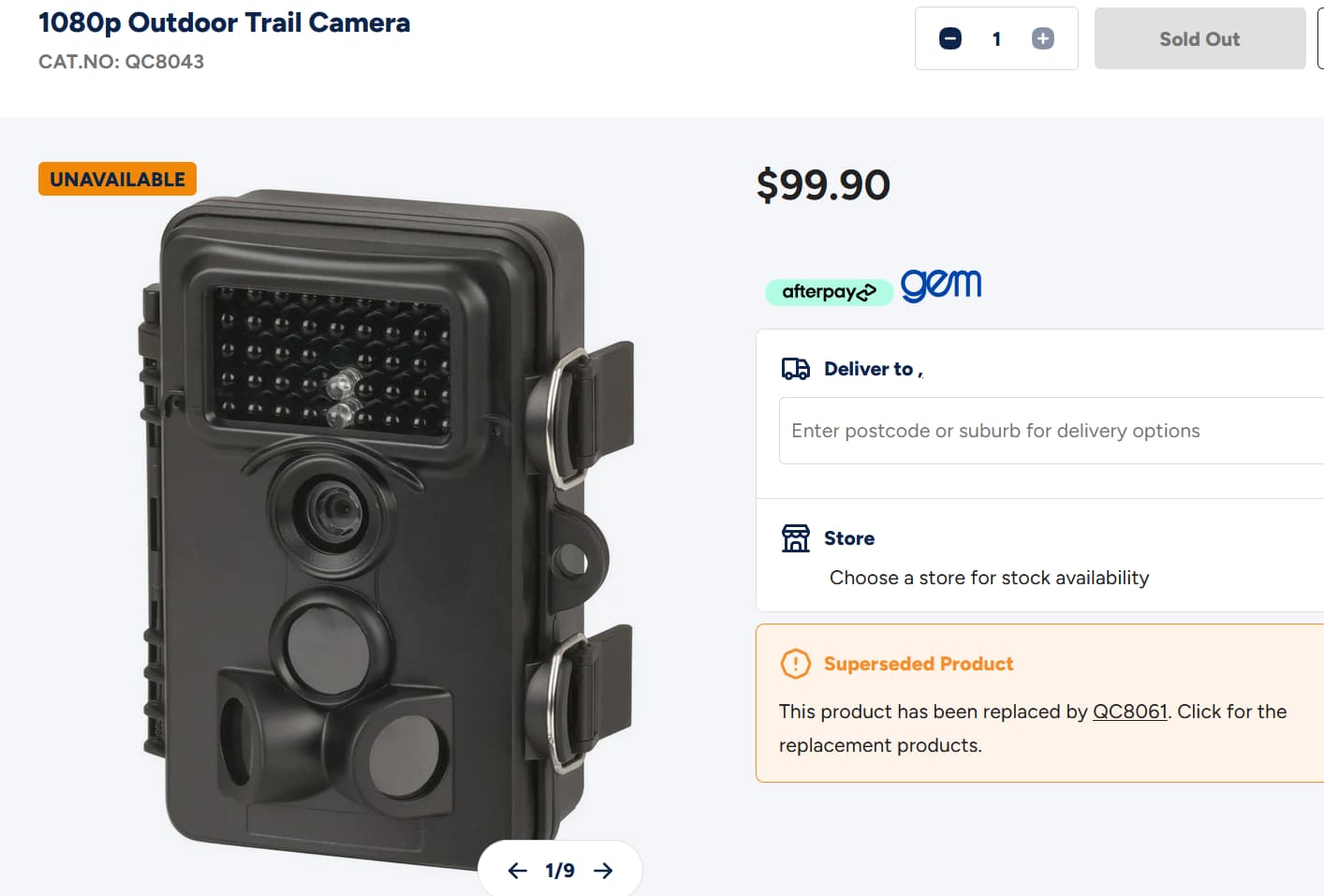Click the Sold Out button
The image size is (1324, 896).
[1199, 38]
